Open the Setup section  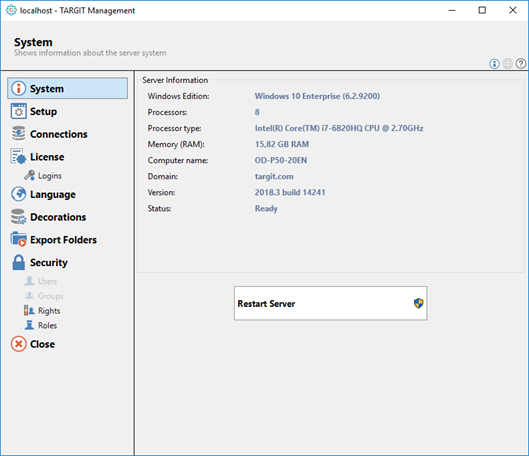click(x=43, y=111)
